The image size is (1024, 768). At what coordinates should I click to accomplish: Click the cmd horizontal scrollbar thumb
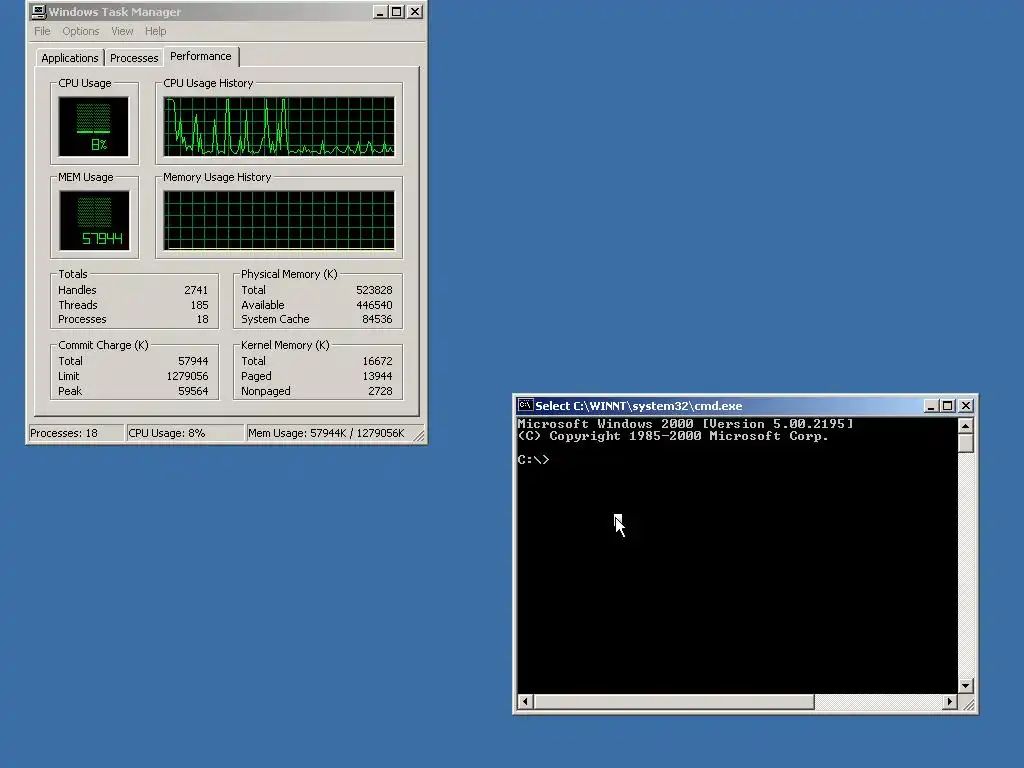coord(673,701)
